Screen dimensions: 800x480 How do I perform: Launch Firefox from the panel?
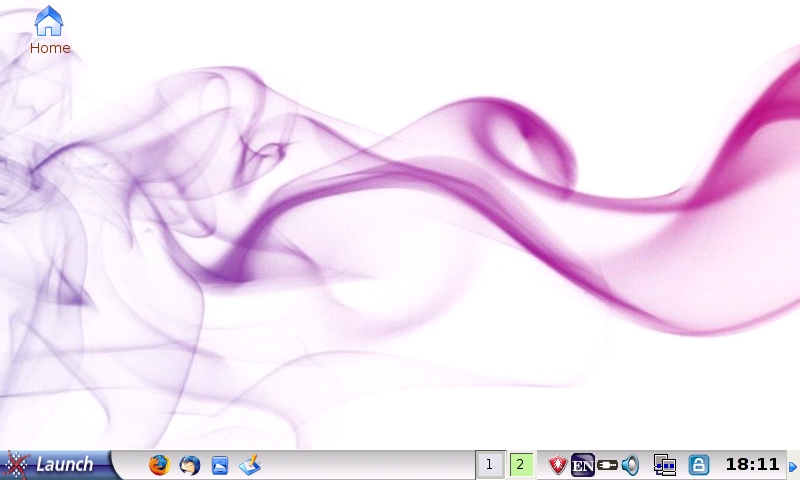159,465
